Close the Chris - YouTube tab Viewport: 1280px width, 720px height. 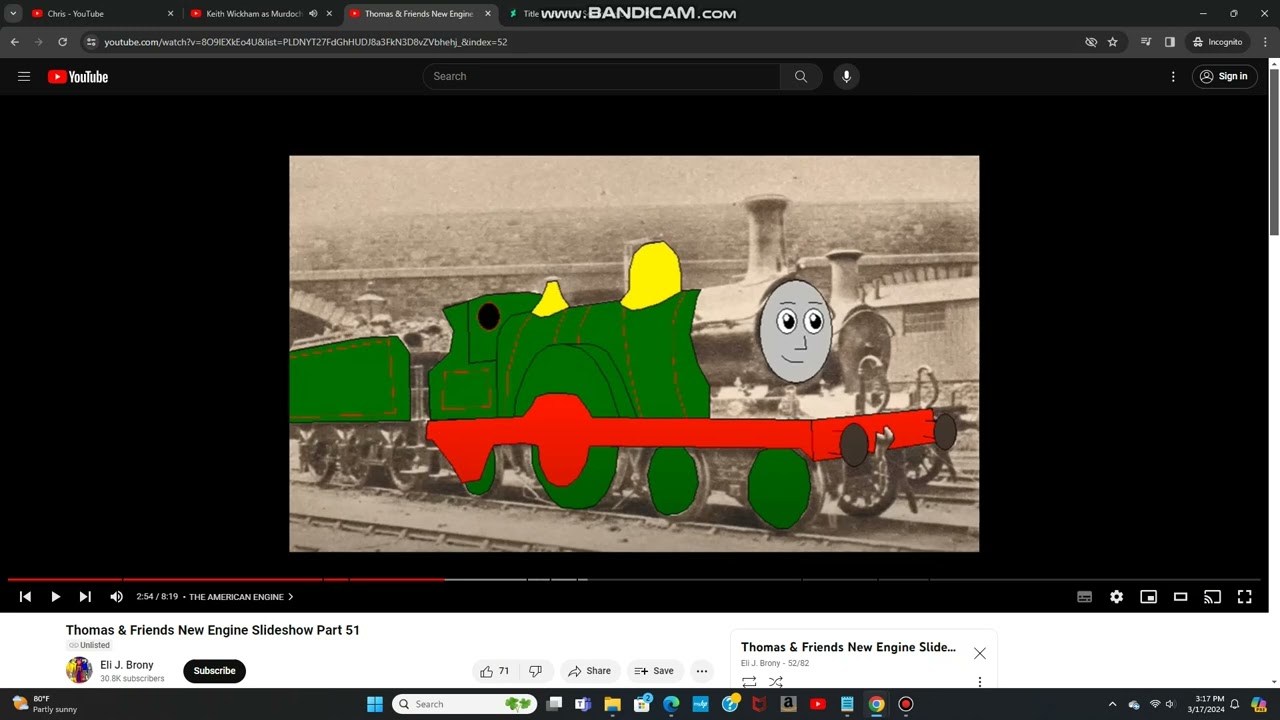pos(170,14)
